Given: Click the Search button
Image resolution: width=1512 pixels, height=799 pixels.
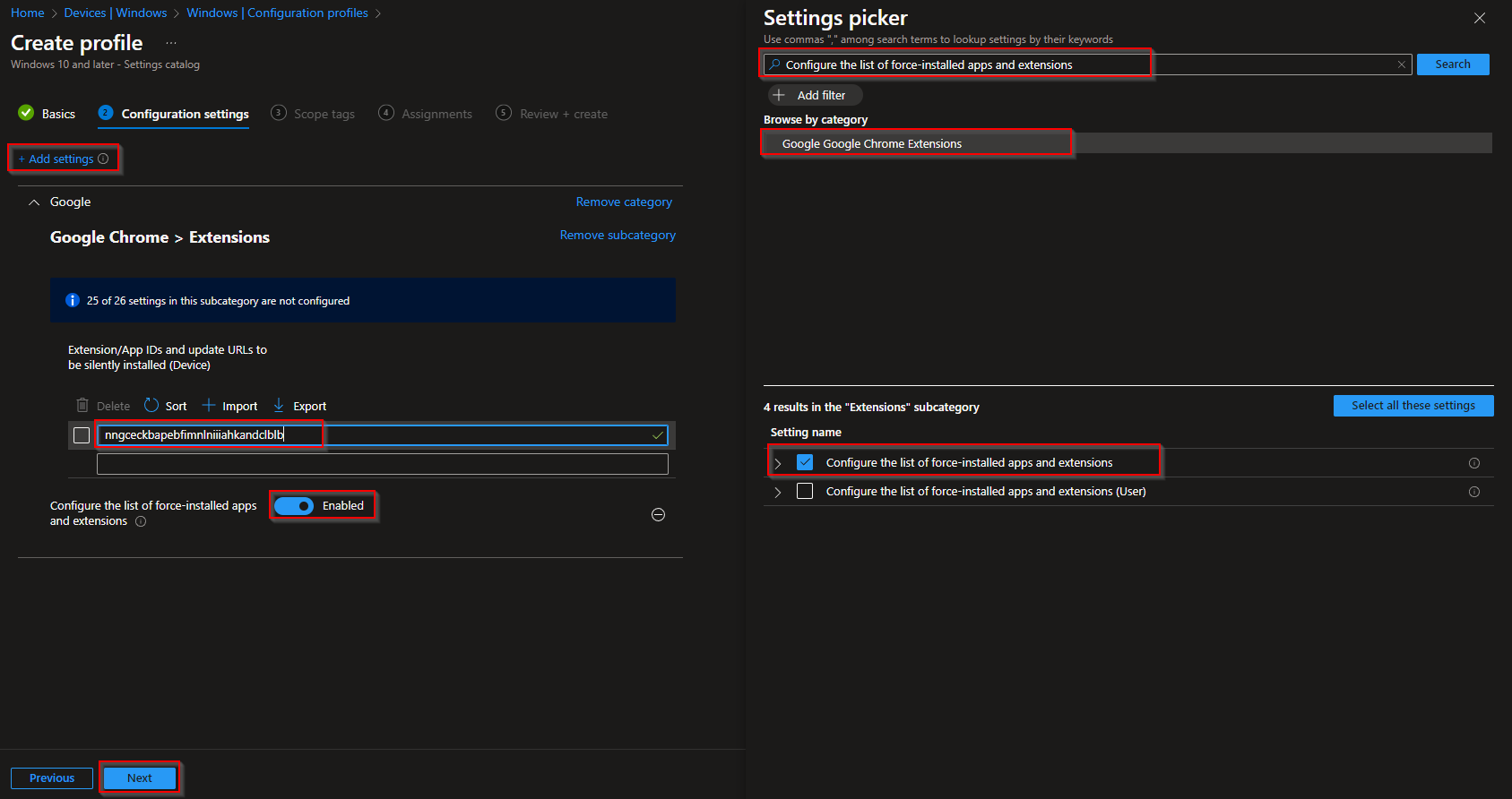Looking at the screenshot, I should pyautogui.click(x=1453, y=64).
